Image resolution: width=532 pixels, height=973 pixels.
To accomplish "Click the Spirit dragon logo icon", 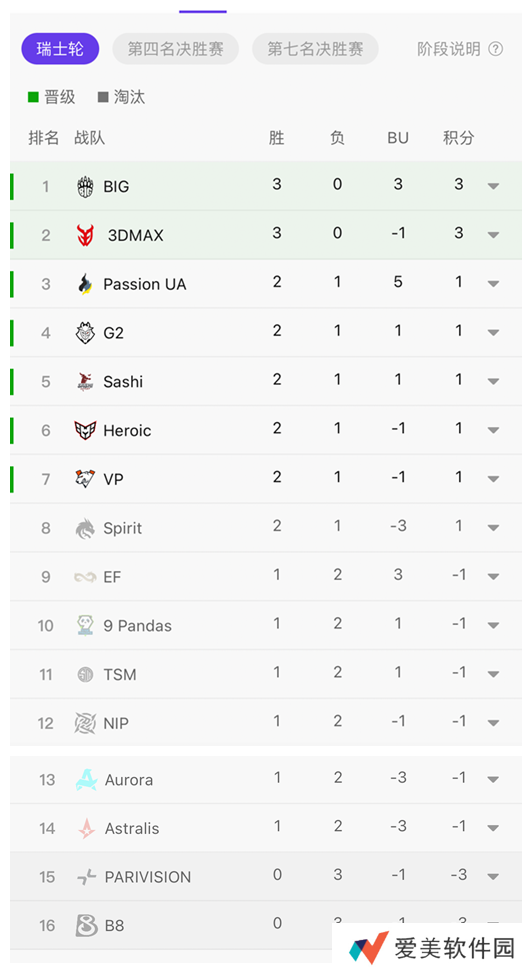I will point(85,528).
